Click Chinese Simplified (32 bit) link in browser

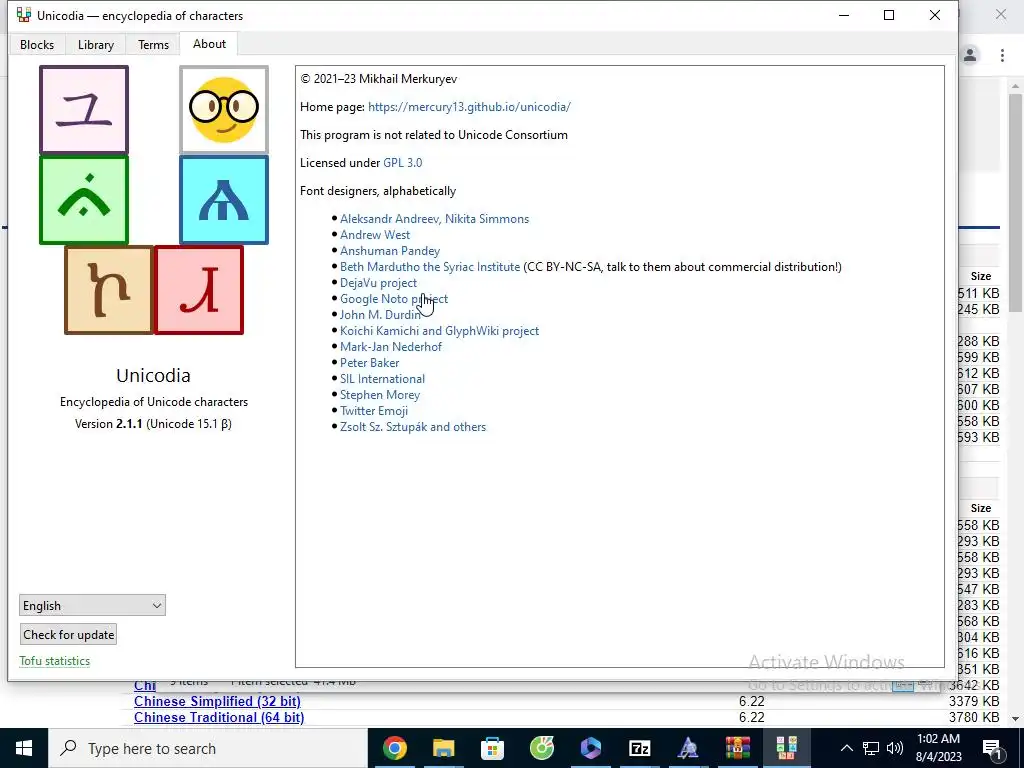point(217,701)
